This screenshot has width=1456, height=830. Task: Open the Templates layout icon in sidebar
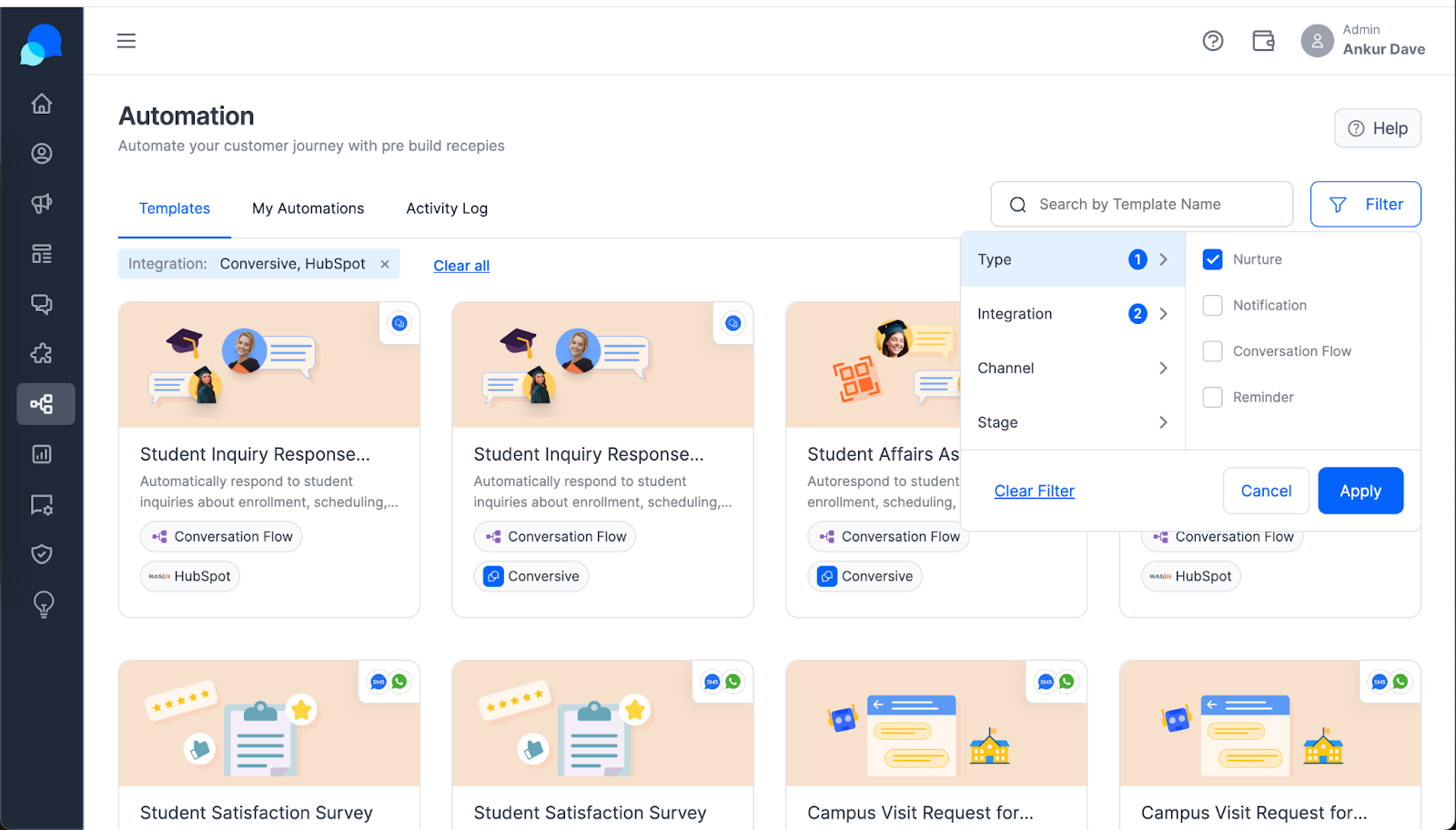[x=42, y=254]
